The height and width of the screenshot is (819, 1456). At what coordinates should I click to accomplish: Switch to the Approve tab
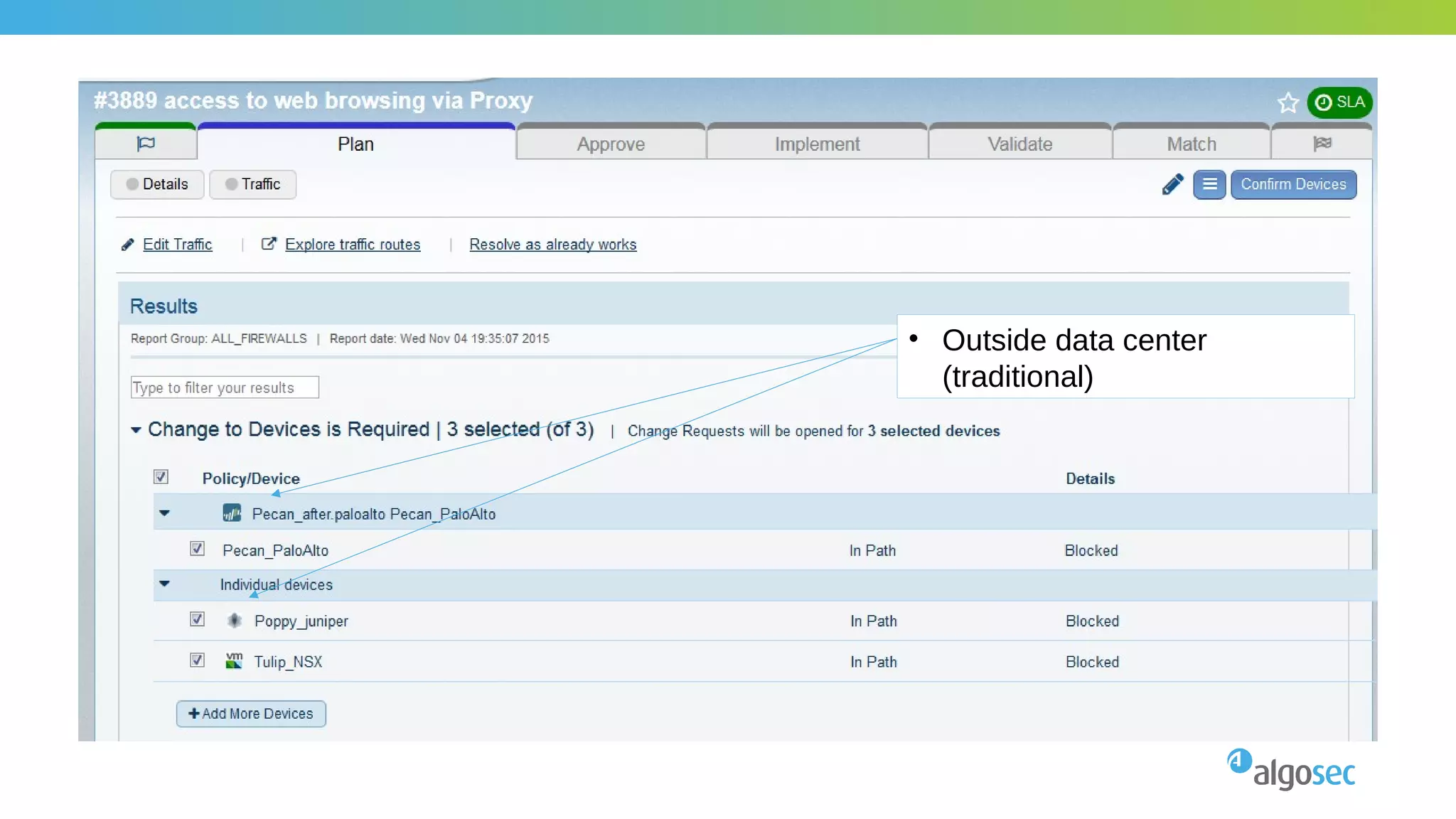coord(611,144)
